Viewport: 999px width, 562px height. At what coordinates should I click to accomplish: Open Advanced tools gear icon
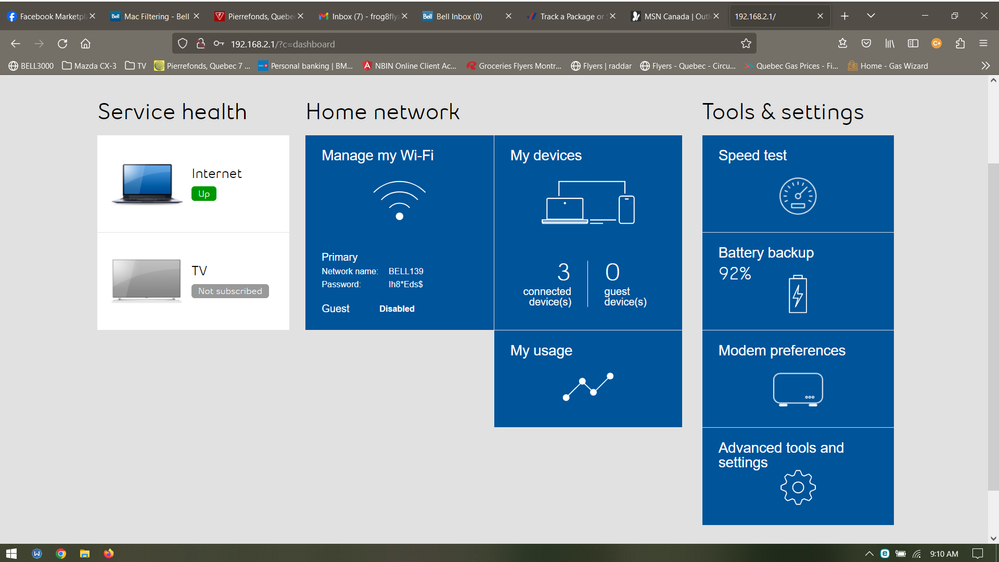(797, 487)
